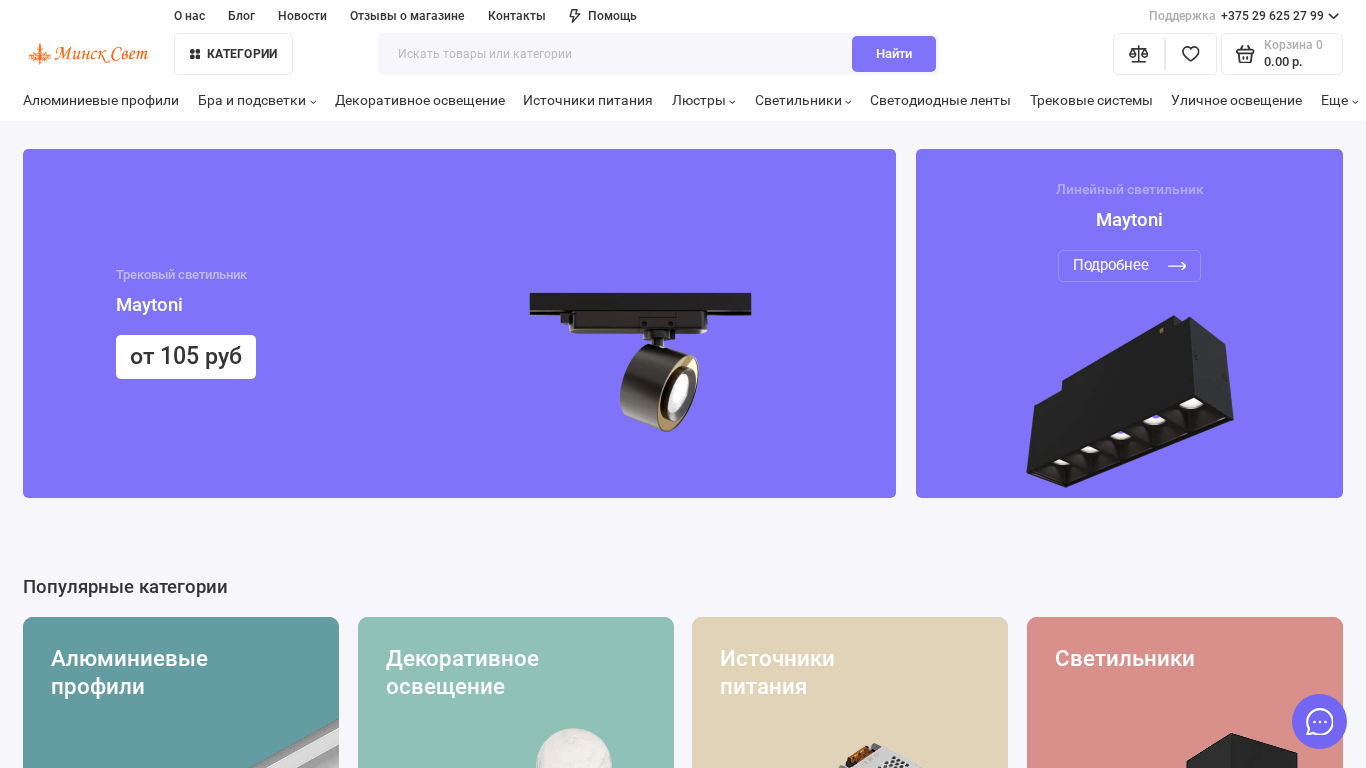Open the Новости link
Viewport: 1366px width, 768px height.
point(302,16)
